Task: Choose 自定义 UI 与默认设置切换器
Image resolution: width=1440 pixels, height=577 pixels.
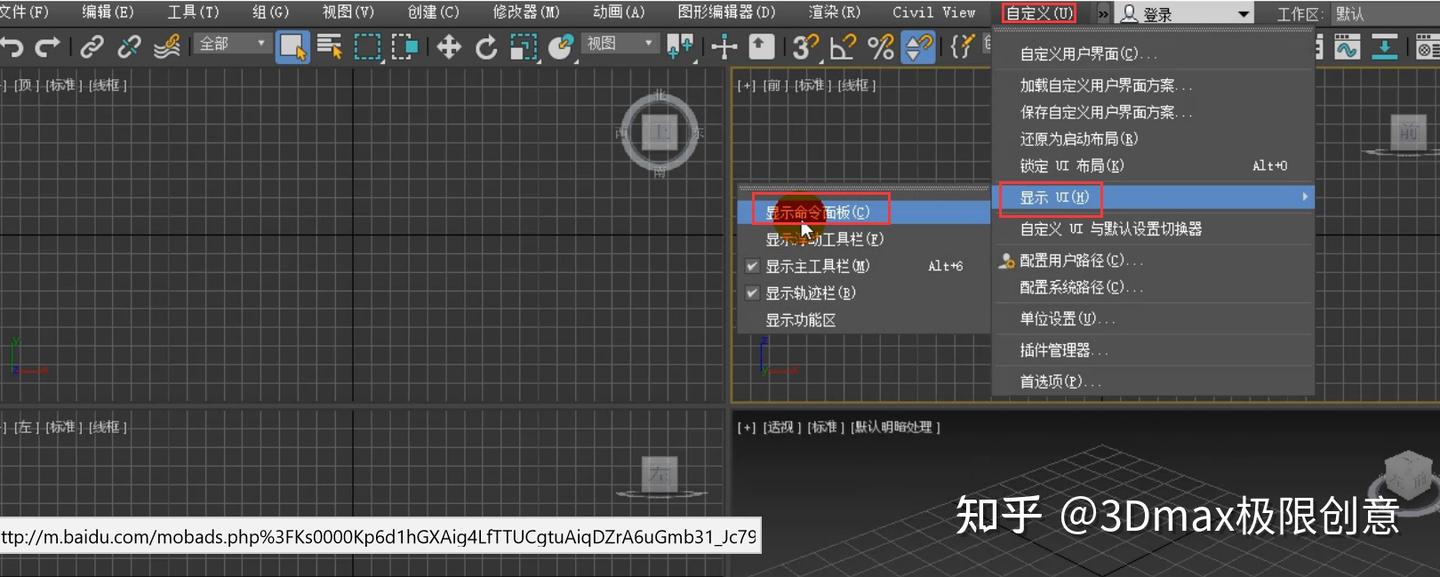Action: (1153, 229)
